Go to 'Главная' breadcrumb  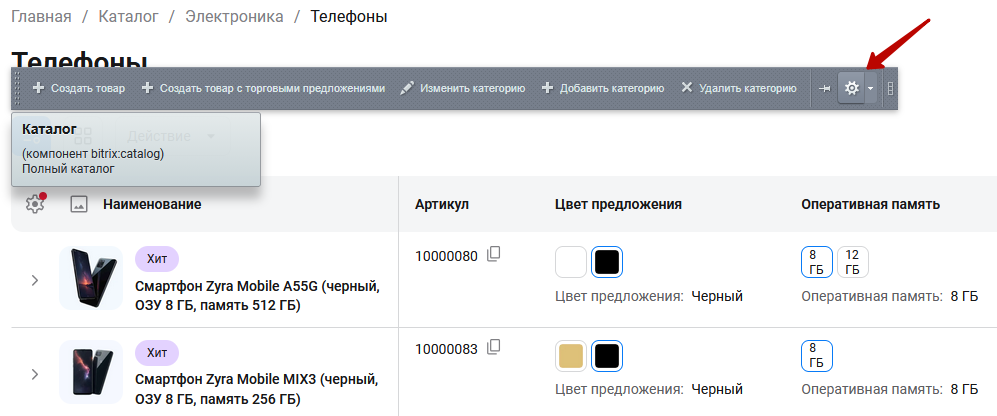(x=41, y=17)
